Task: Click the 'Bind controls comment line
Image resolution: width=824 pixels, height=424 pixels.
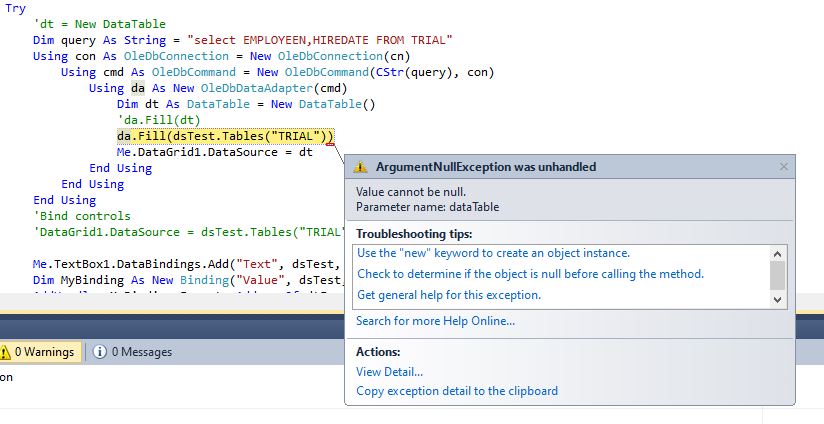Action: tap(81, 216)
